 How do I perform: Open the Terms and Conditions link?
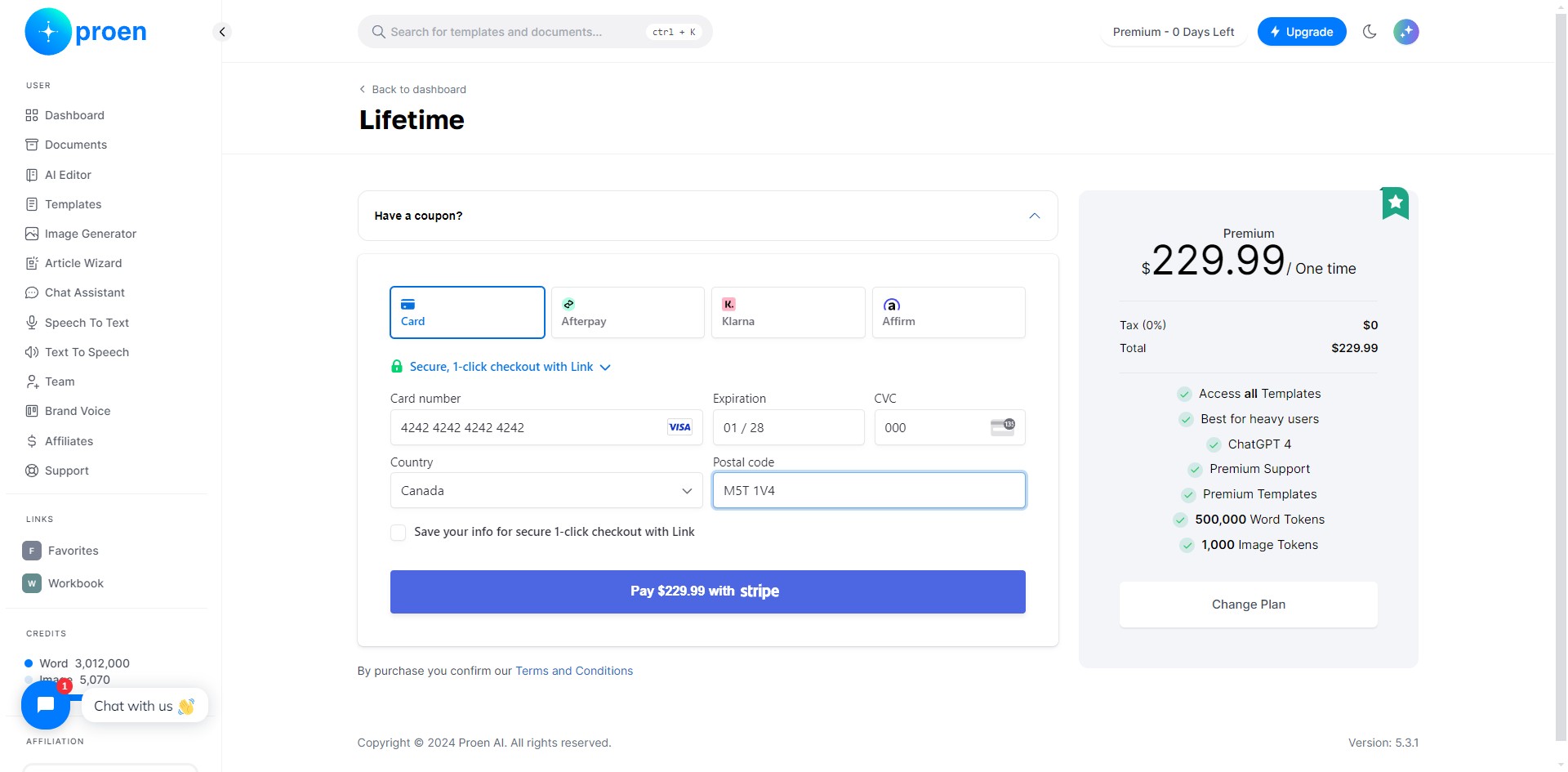click(x=574, y=671)
